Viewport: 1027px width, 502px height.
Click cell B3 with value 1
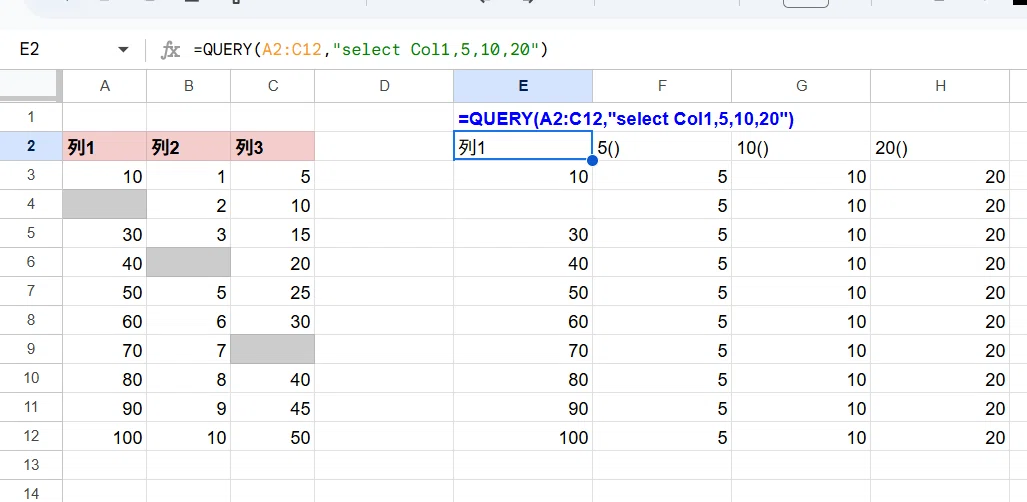pyautogui.click(x=189, y=176)
